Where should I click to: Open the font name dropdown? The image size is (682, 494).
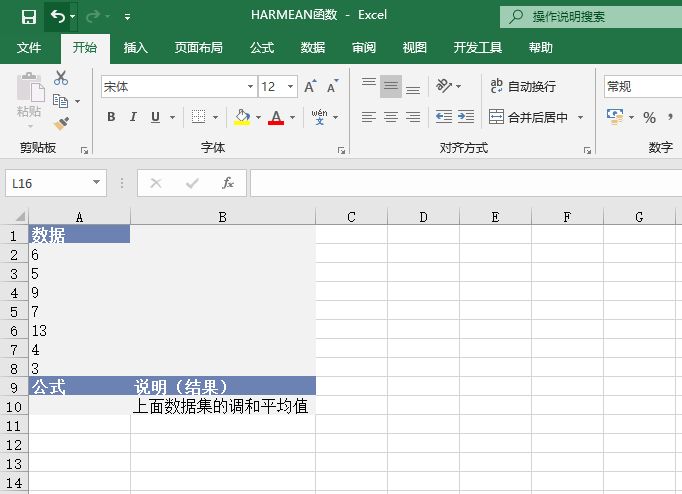(250, 87)
